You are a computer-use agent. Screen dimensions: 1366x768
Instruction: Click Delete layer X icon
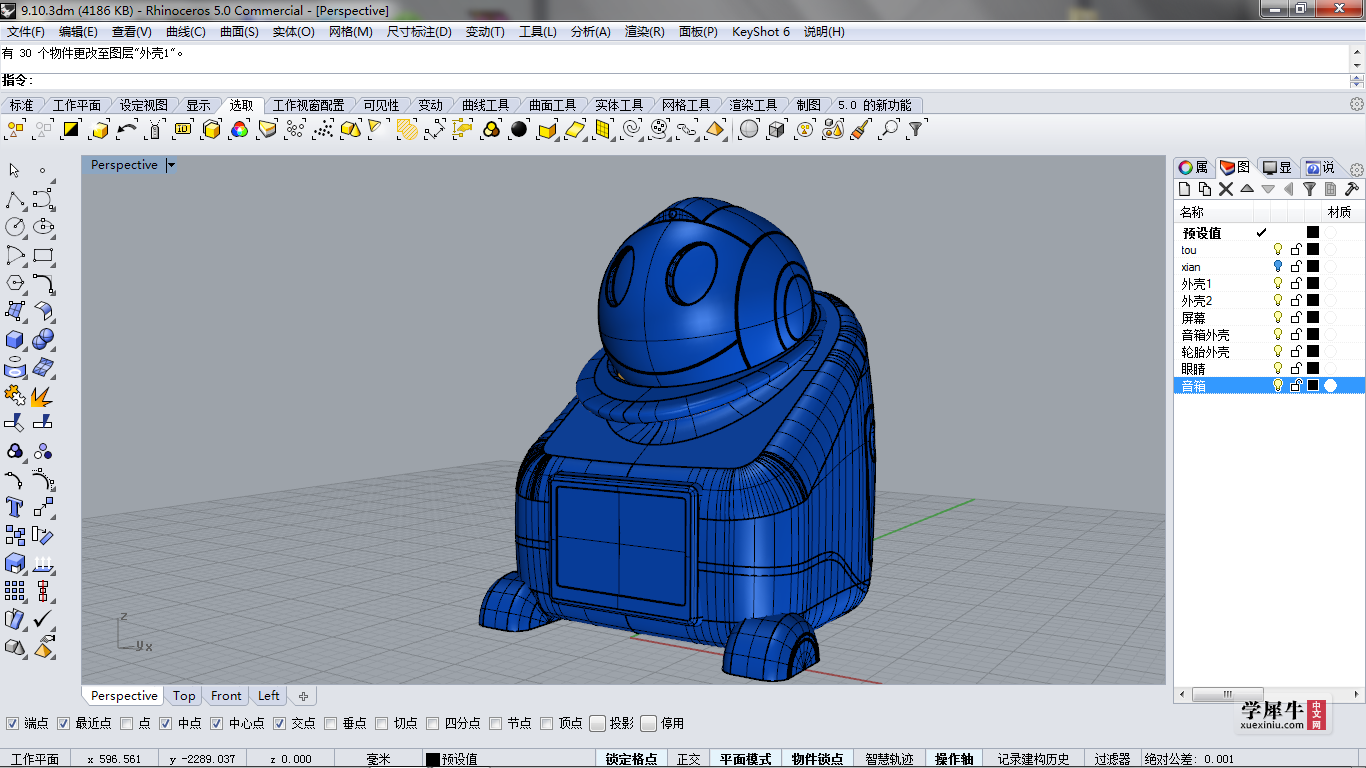[1226, 189]
